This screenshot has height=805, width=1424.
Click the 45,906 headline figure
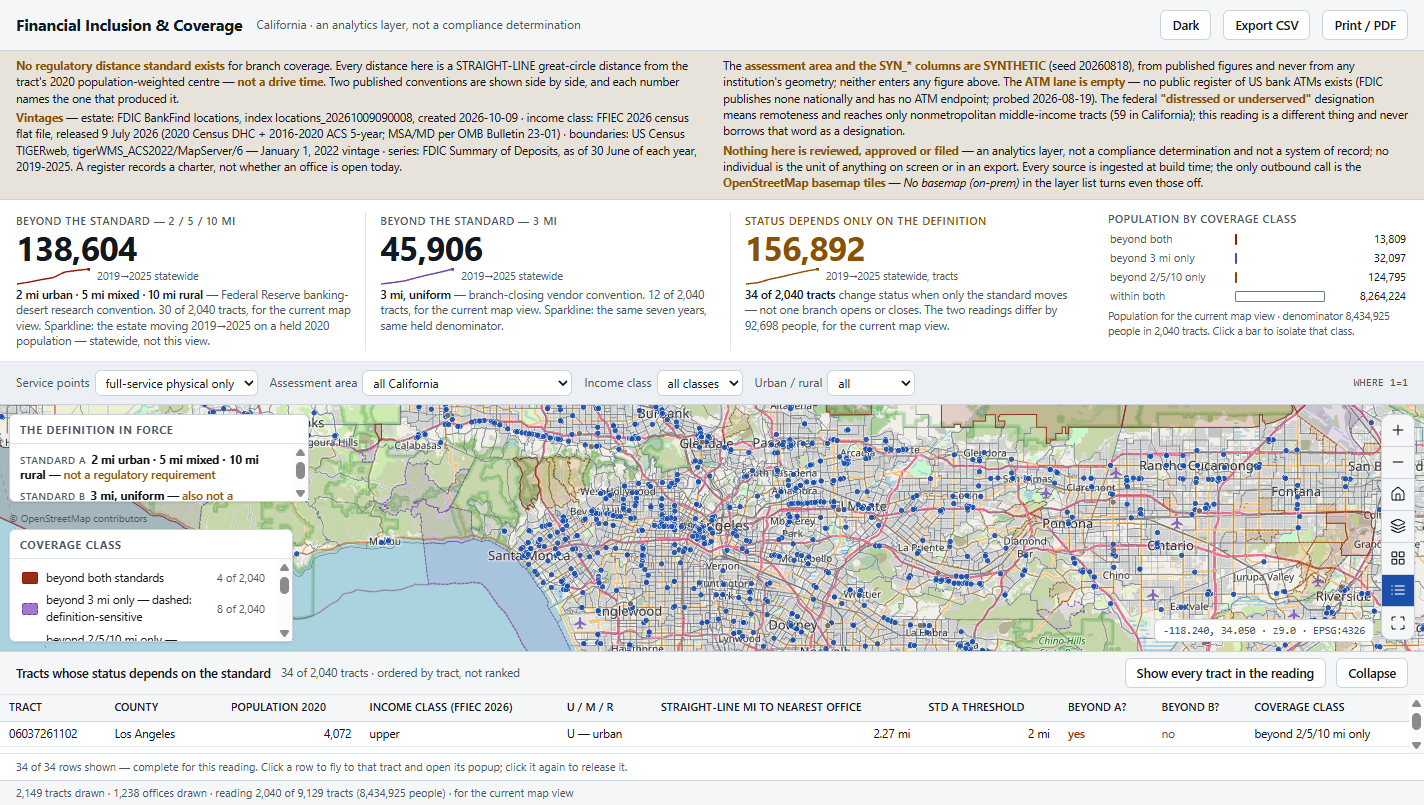[432, 249]
